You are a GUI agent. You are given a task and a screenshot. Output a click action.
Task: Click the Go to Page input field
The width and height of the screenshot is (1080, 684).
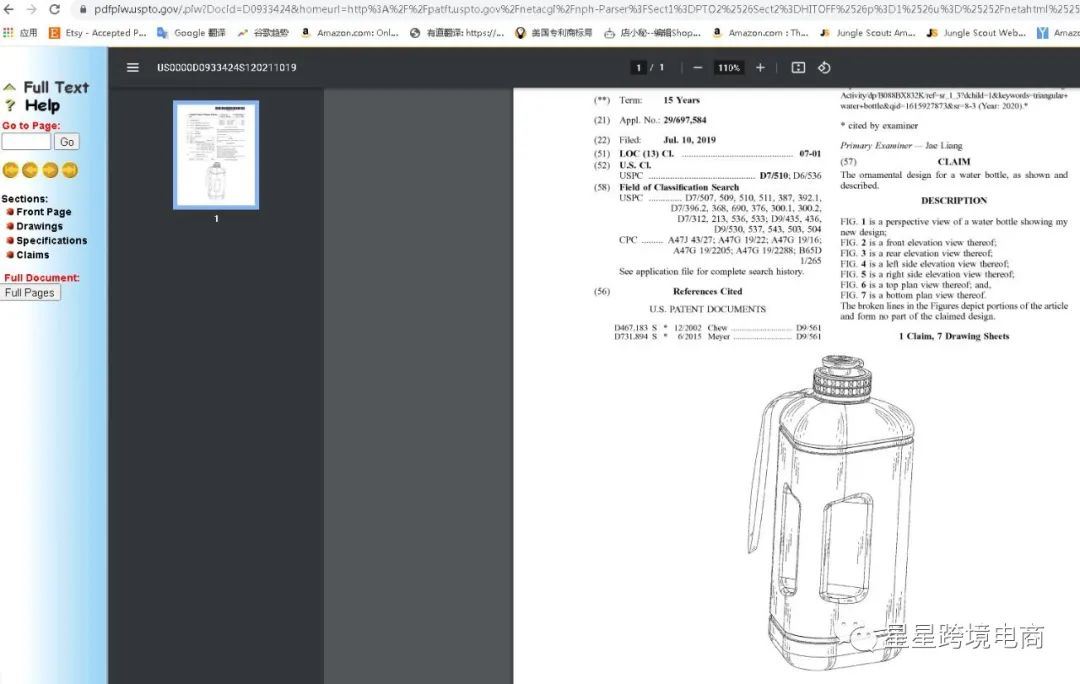(x=26, y=142)
